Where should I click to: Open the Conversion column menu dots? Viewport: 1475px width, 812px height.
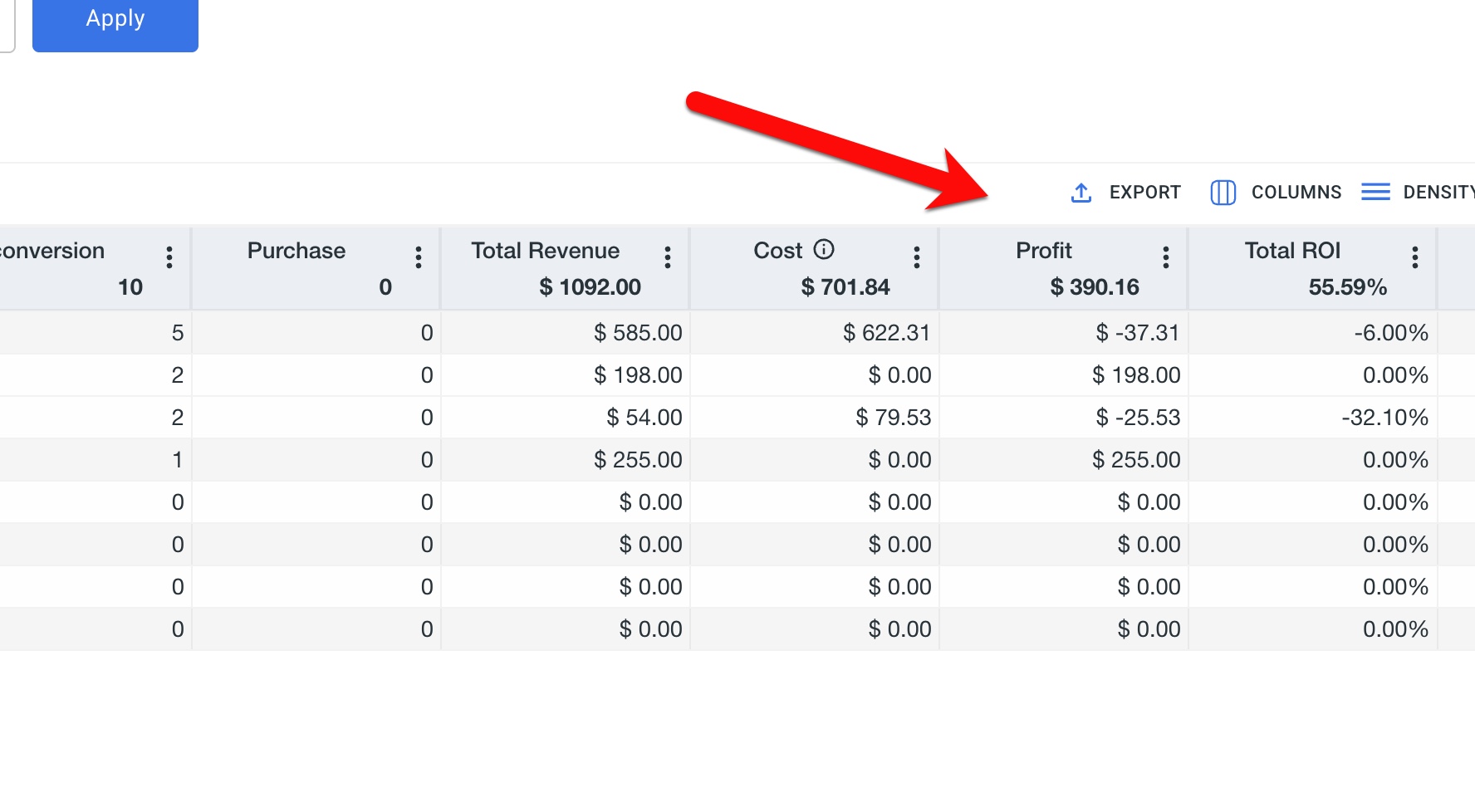169,257
